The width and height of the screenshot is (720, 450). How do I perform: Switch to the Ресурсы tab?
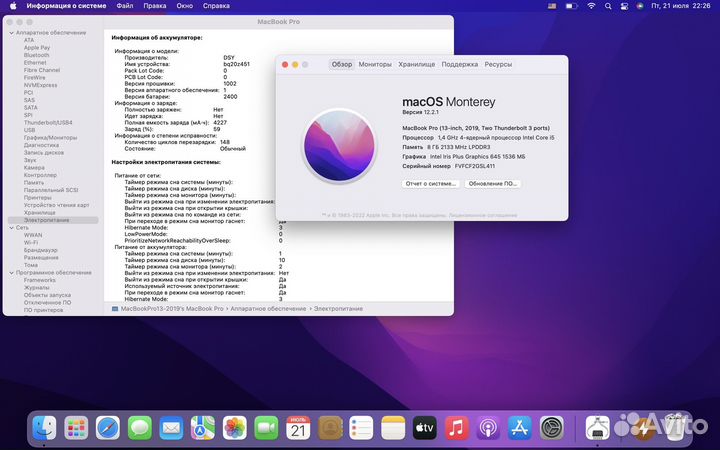[x=498, y=64]
